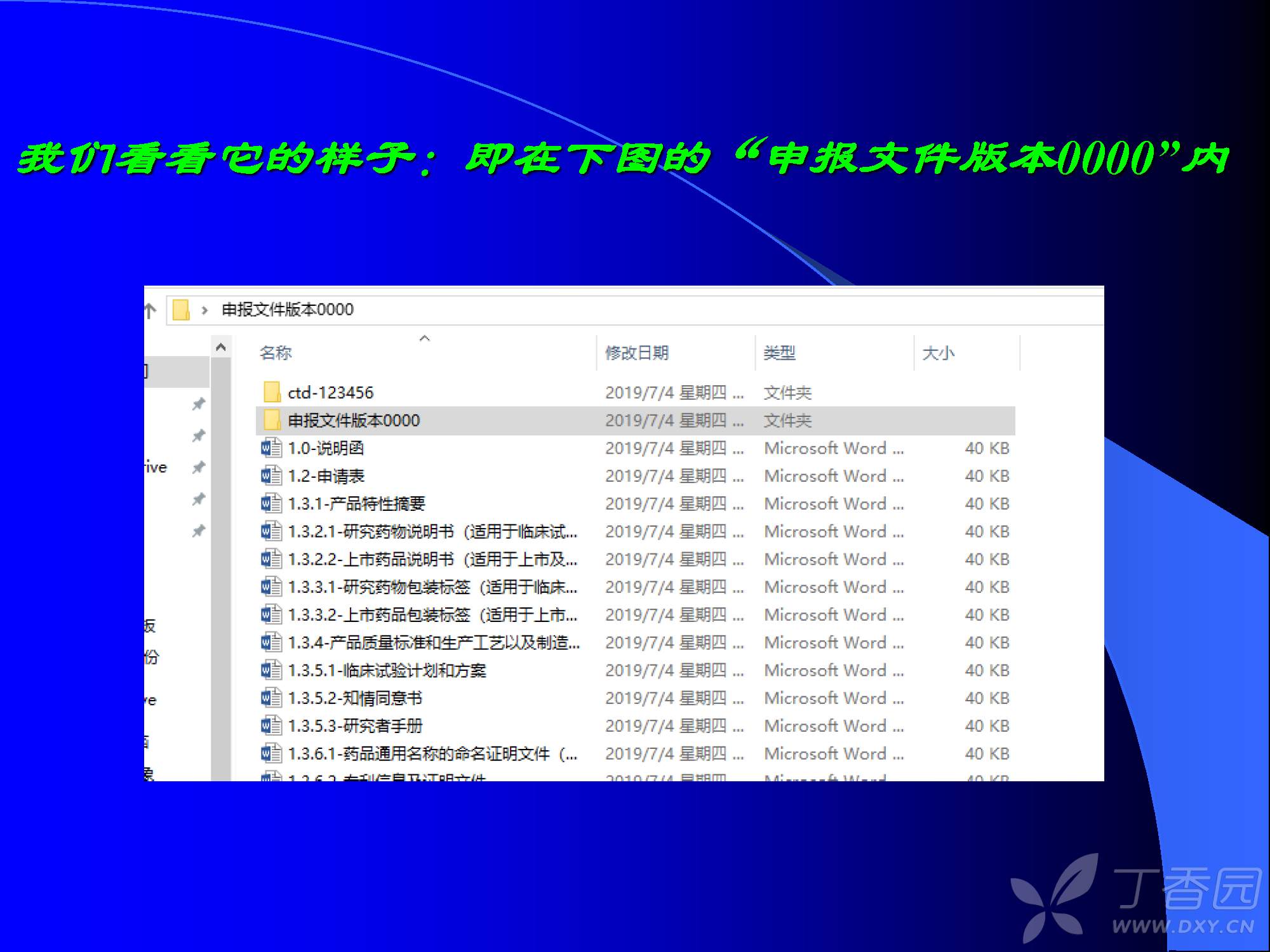Viewport: 1270px width, 952px height.
Task: Click Word icon of 1.3.5.2-知情同意书
Action: coord(271,698)
